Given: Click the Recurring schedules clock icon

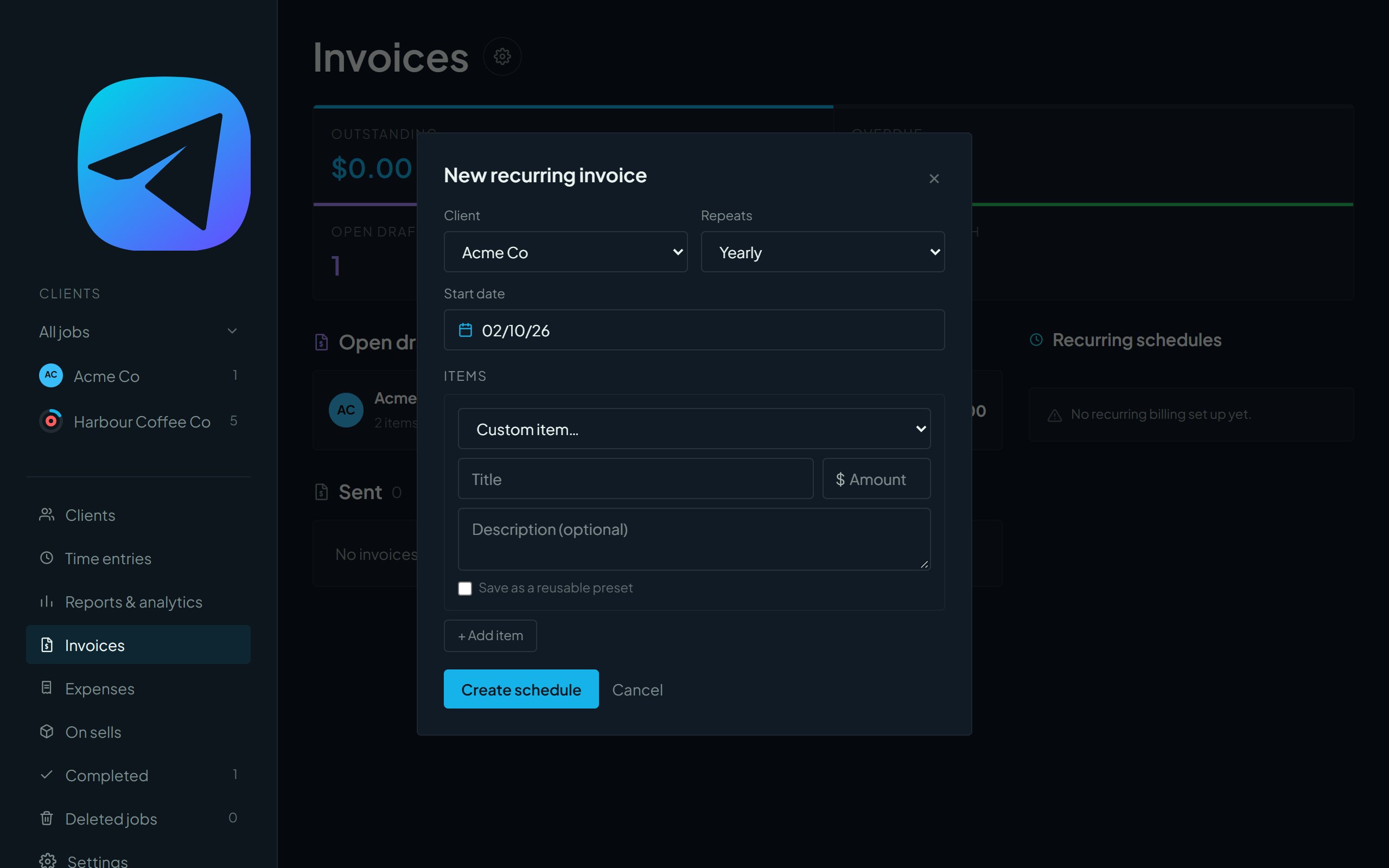Looking at the screenshot, I should (1036, 339).
